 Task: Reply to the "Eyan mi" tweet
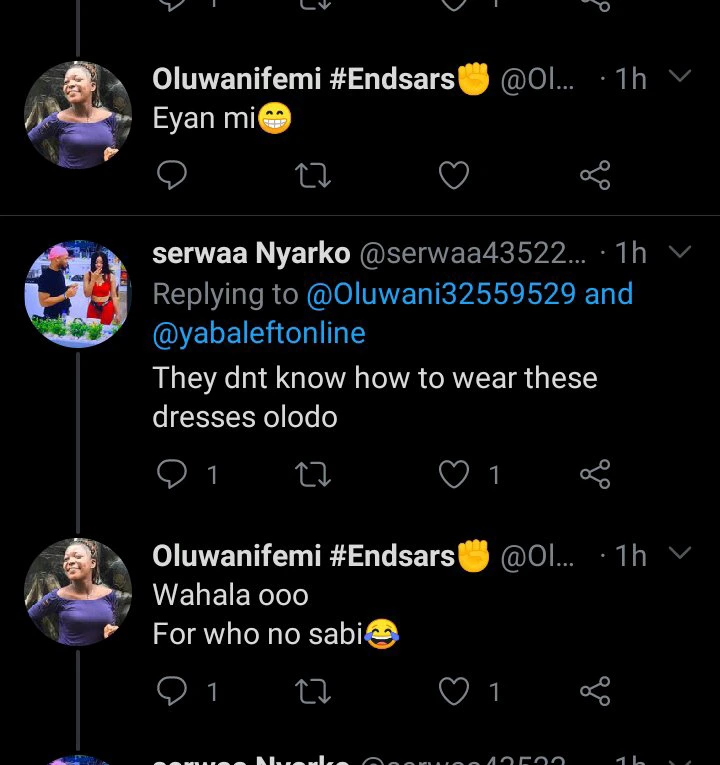[173, 177]
